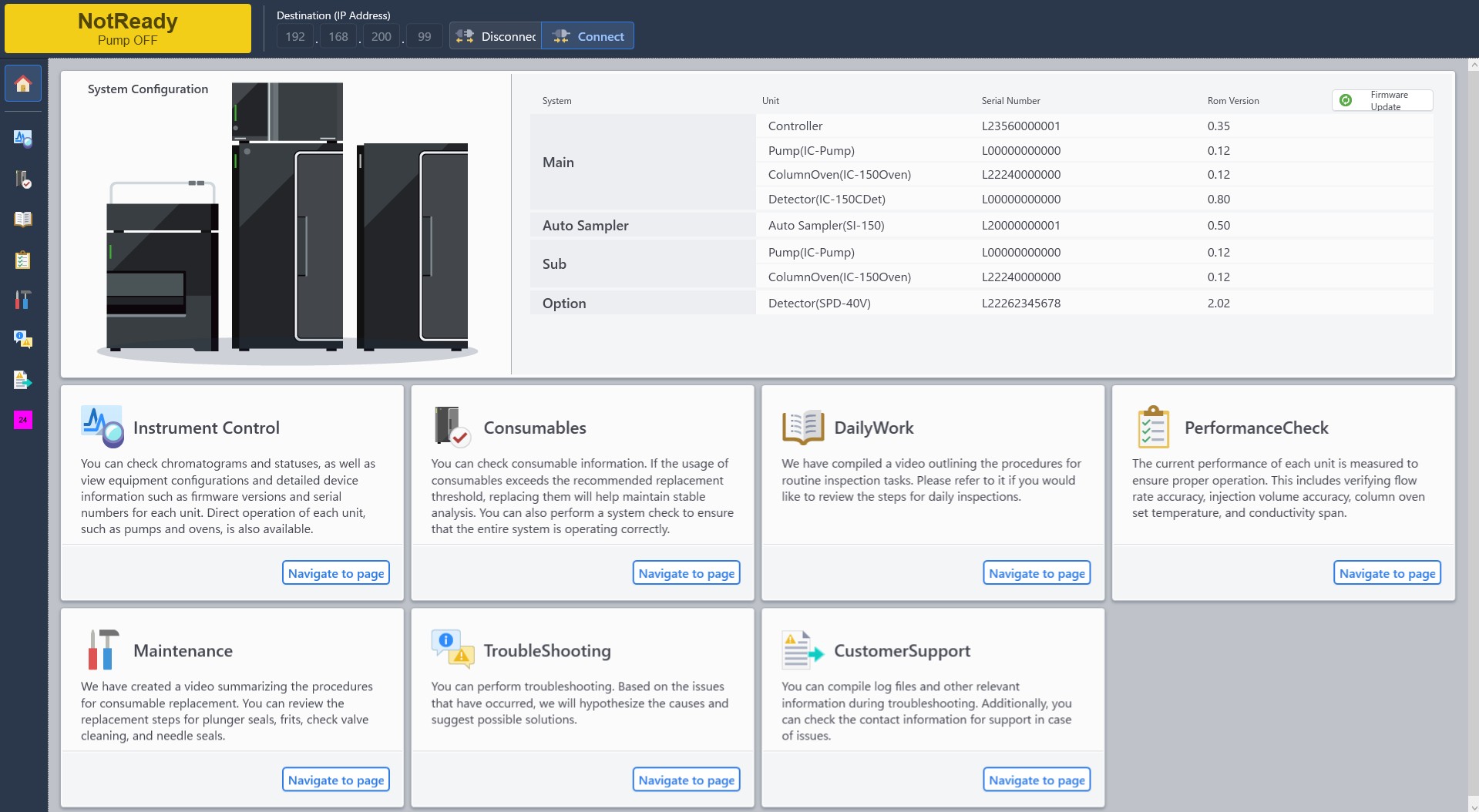
Task: Open DailyWork book icon in sidebar
Action: (x=23, y=220)
